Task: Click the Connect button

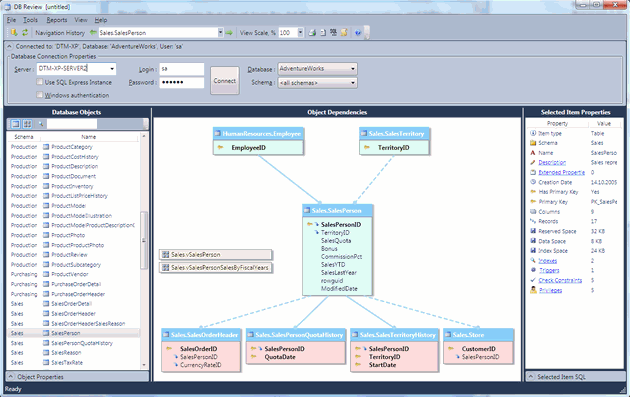Action: coord(225,81)
